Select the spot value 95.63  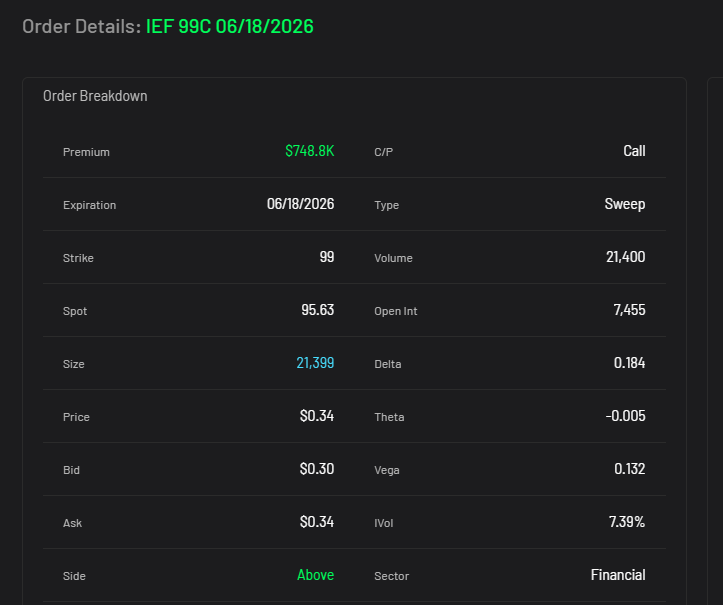(317, 310)
